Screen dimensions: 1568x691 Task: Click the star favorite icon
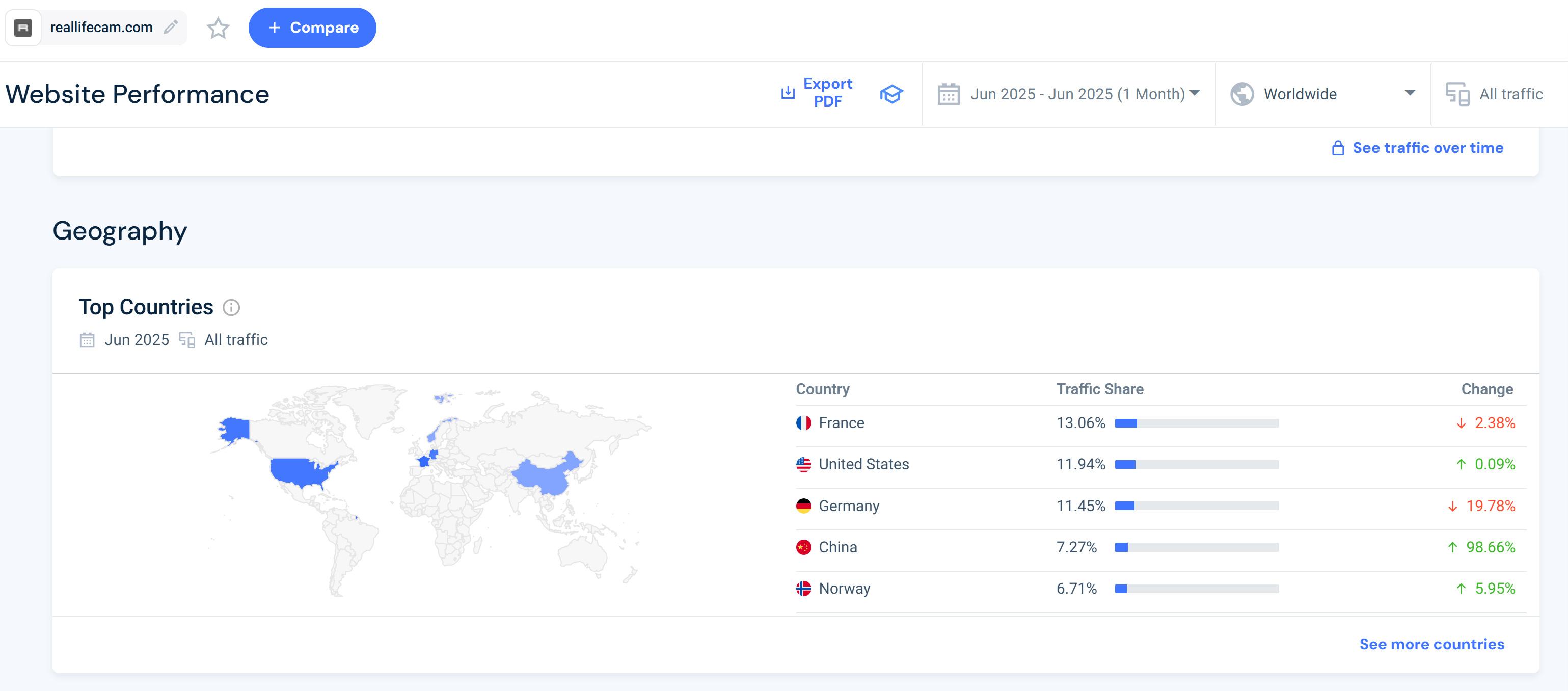(x=218, y=28)
